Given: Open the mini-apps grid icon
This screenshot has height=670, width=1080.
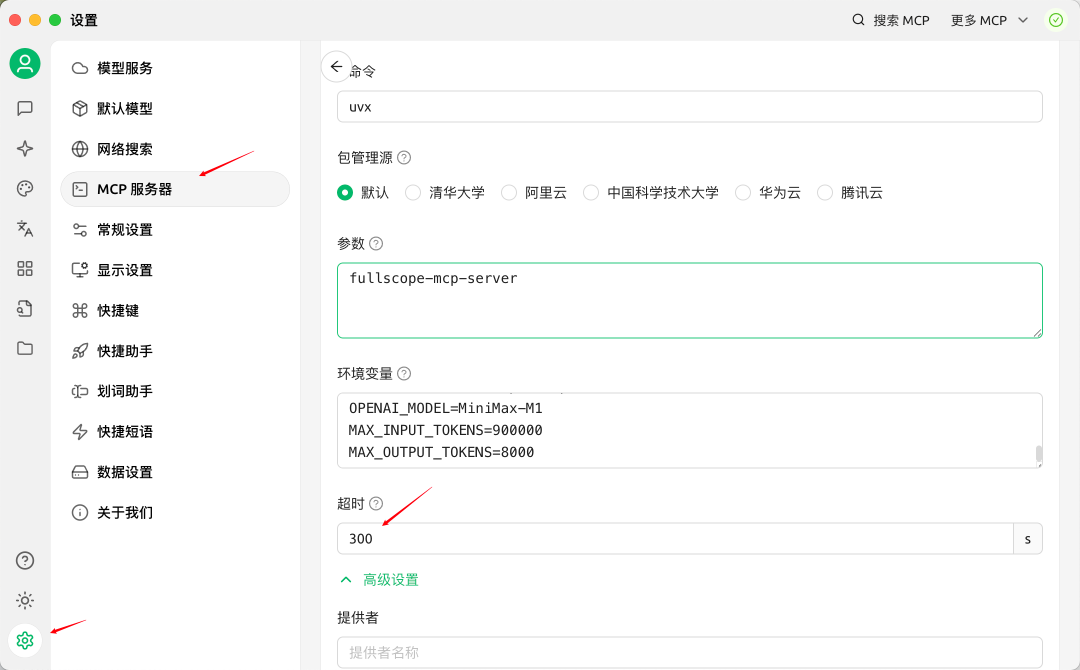Looking at the screenshot, I should click(x=25, y=268).
